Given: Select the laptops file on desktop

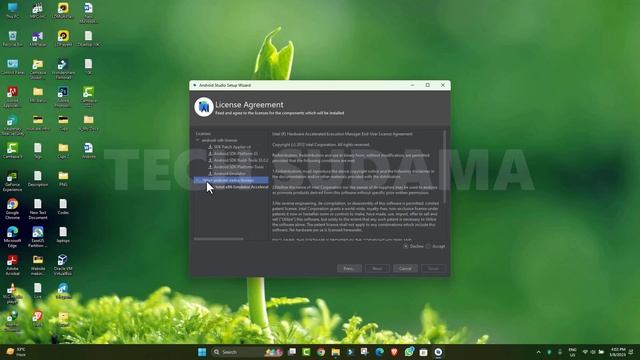Looking at the screenshot, I should 63,235.
